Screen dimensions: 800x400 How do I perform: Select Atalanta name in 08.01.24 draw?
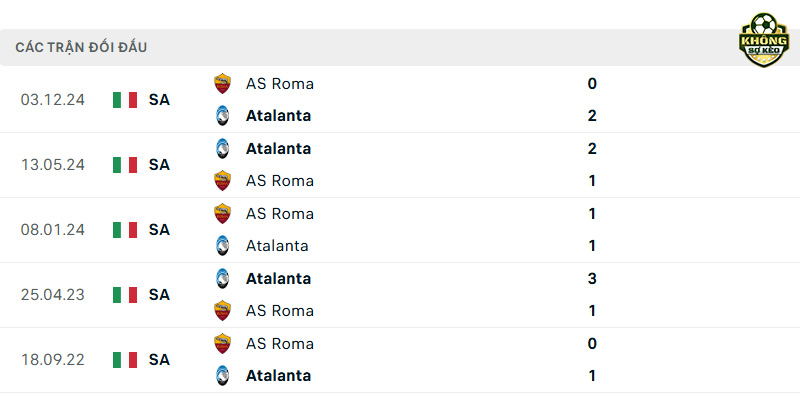coord(277,246)
